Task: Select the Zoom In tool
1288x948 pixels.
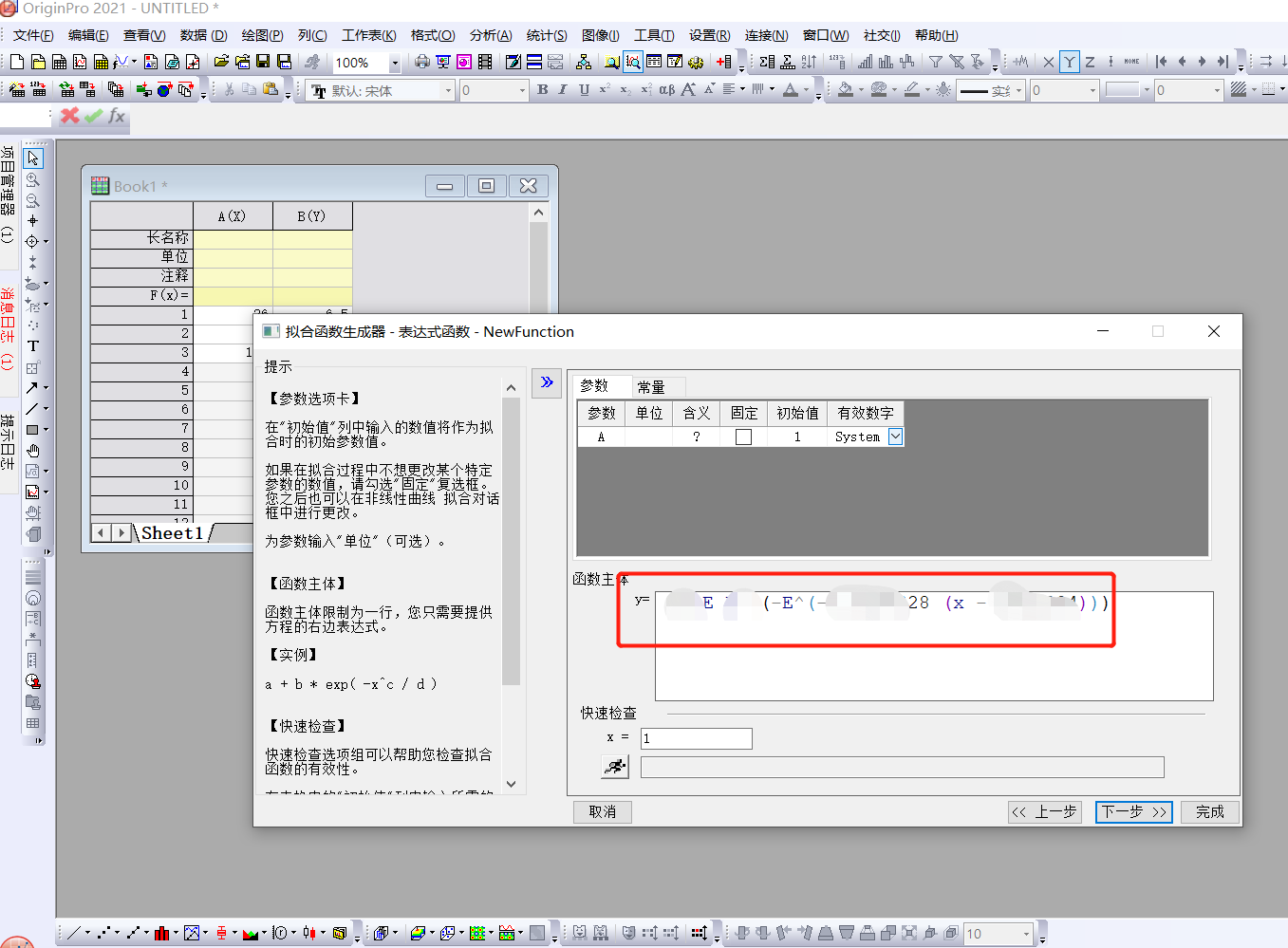Action: click(x=32, y=179)
